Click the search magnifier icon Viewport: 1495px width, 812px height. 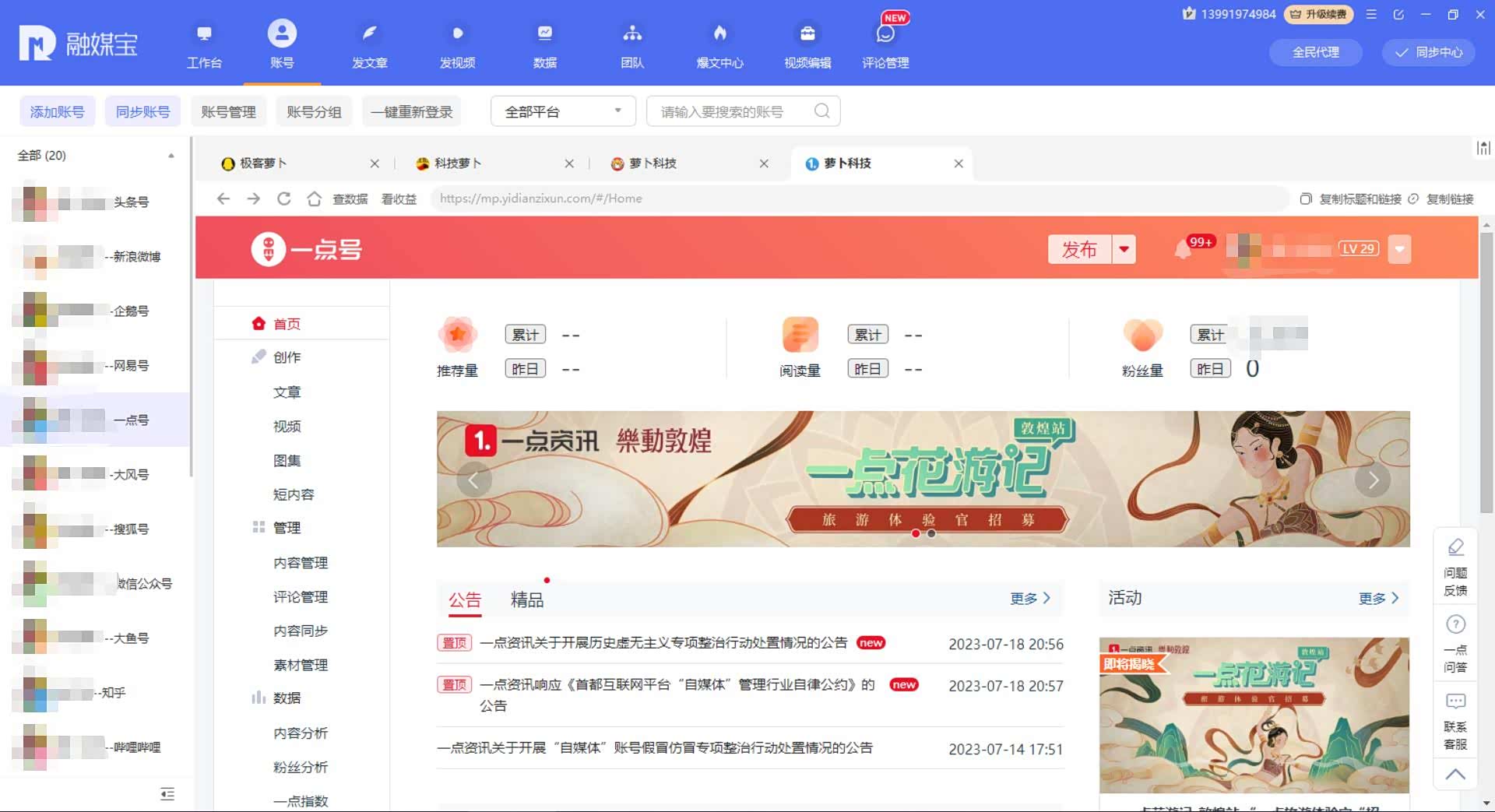[x=821, y=111]
